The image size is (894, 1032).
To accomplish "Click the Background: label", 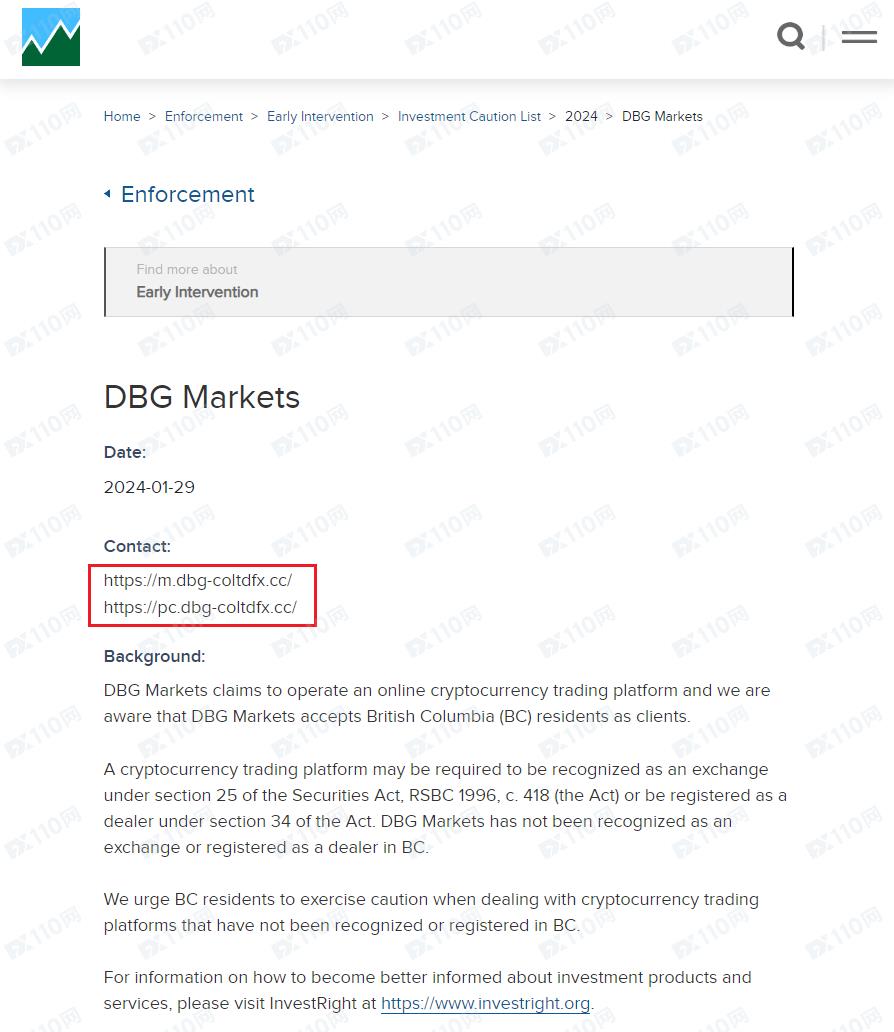I will point(154,656).
